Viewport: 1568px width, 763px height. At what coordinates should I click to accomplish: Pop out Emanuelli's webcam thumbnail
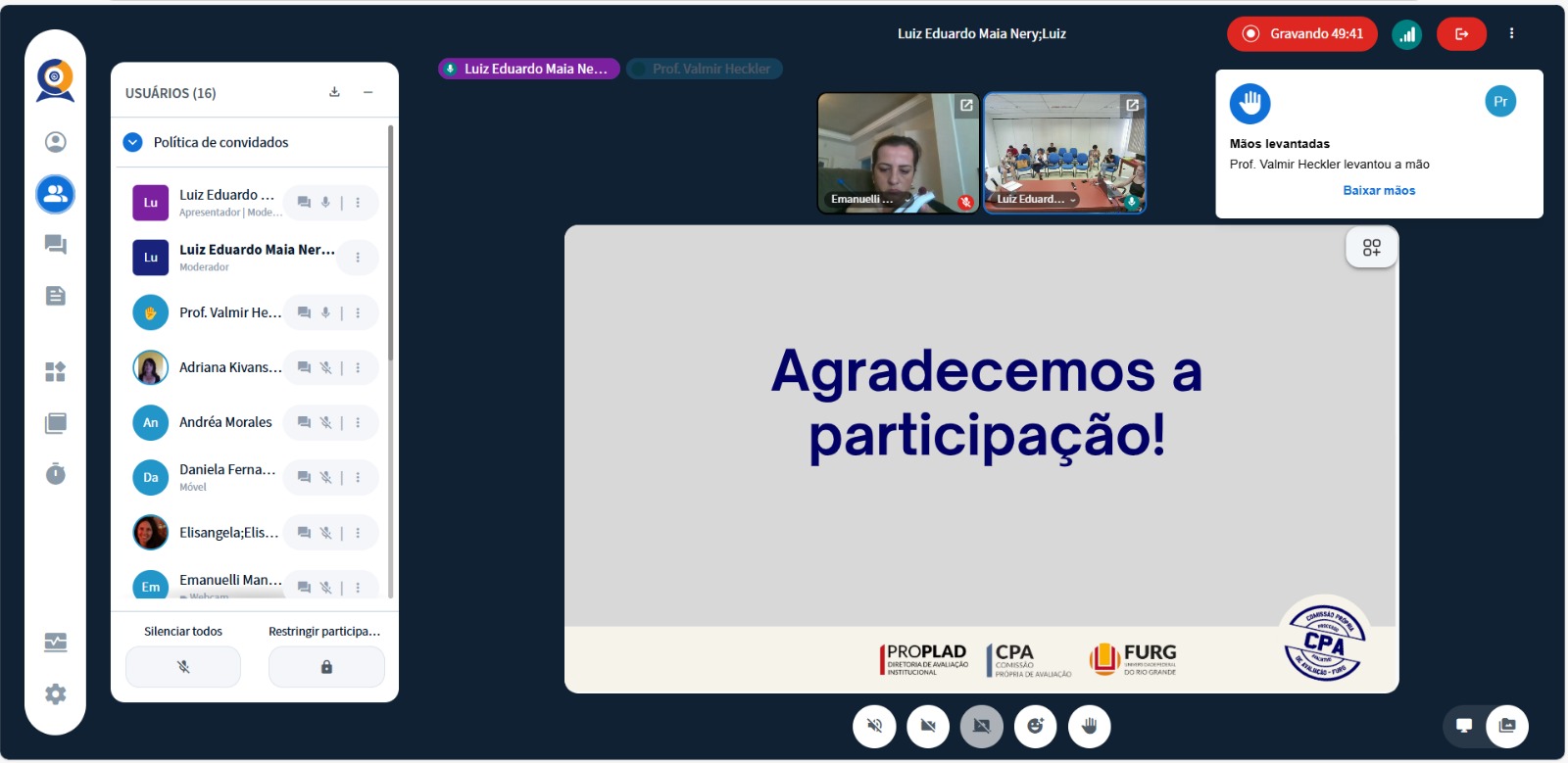coord(966,106)
